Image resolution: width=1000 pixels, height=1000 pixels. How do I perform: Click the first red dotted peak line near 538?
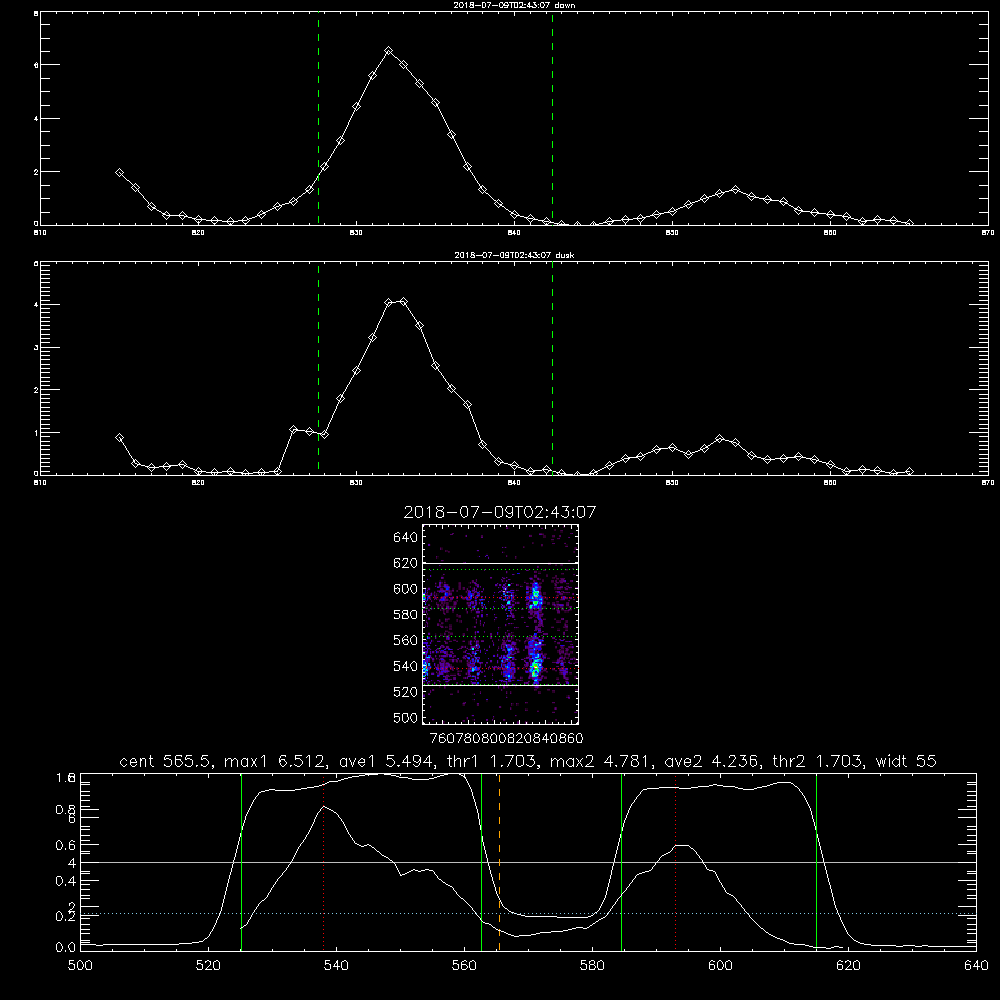click(323, 862)
